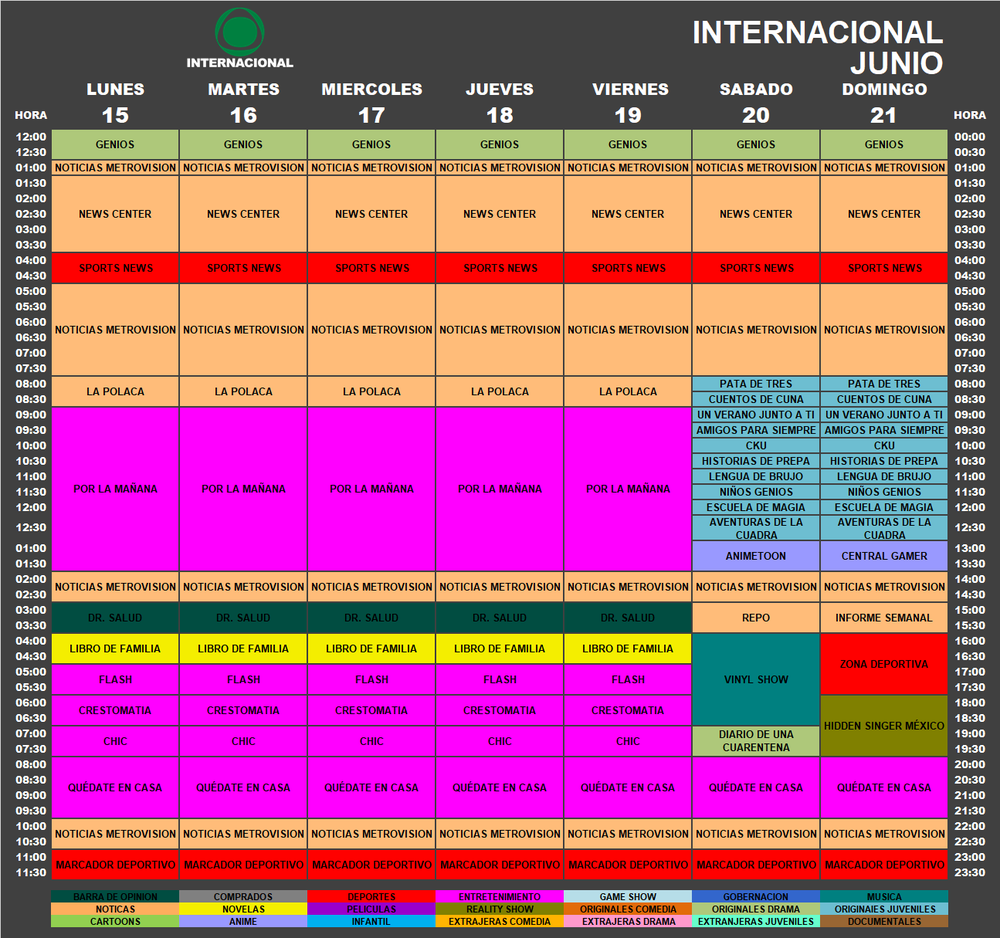Select the DOMINGO 21 column header
This screenshot has height=938, width=1000.
pos(883,98)
